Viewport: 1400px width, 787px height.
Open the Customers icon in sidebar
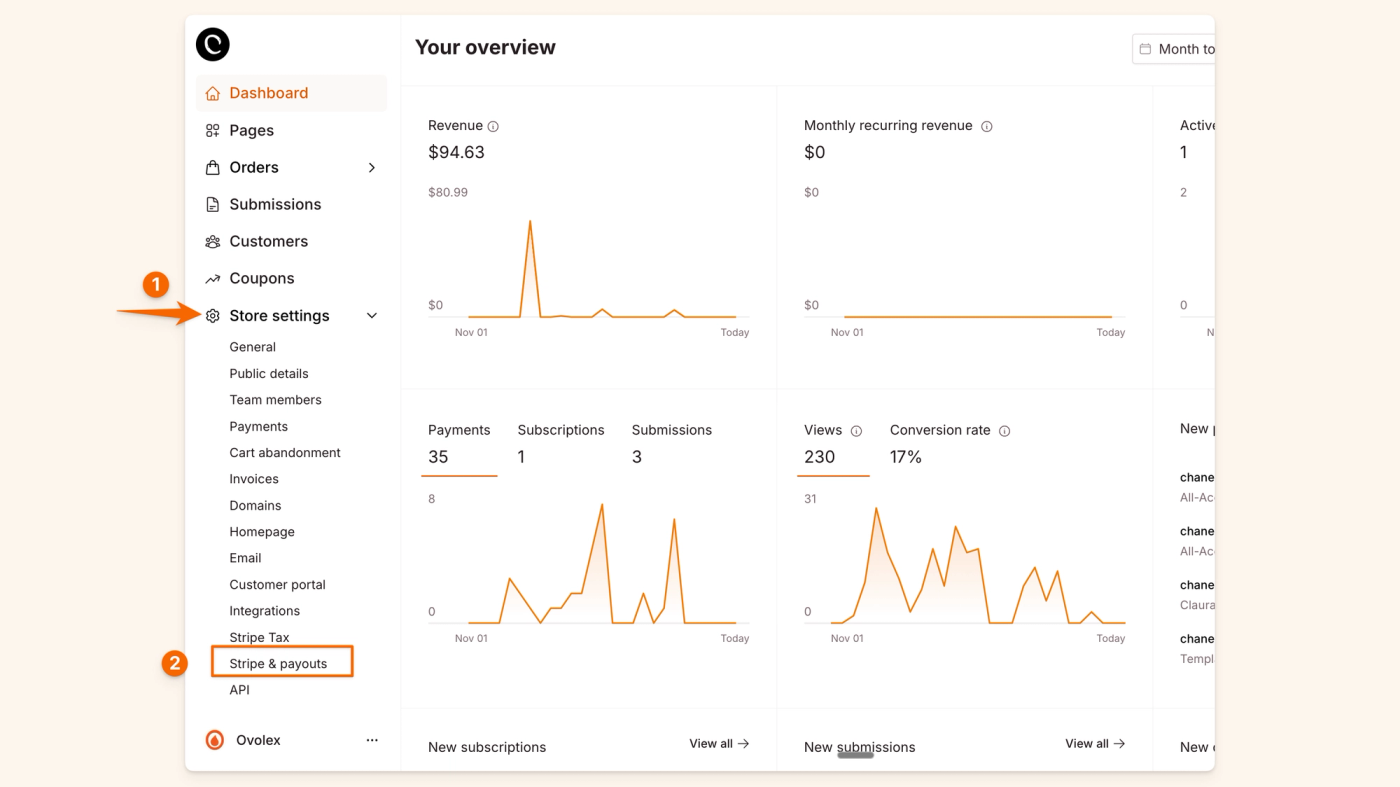(212, 241)
